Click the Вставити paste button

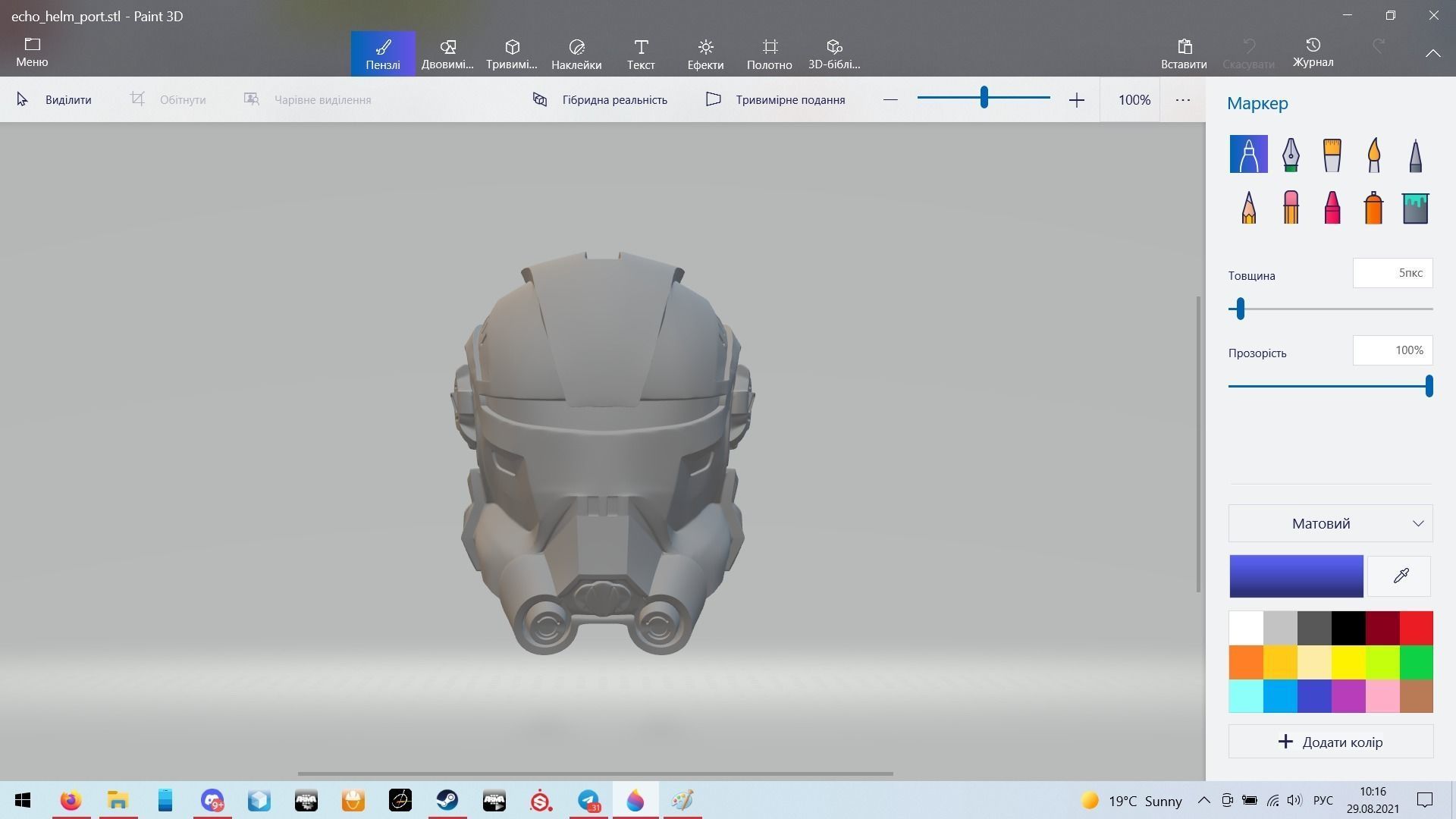tap(1184, 54)
